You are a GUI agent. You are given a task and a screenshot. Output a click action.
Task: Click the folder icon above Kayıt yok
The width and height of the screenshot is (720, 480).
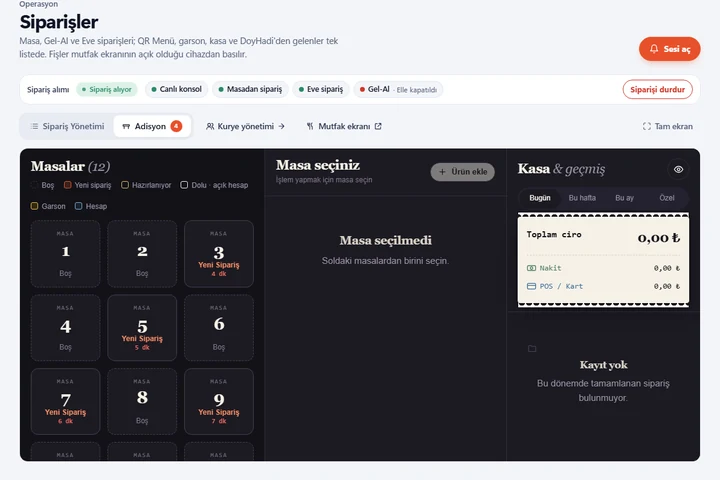point(532,348)
